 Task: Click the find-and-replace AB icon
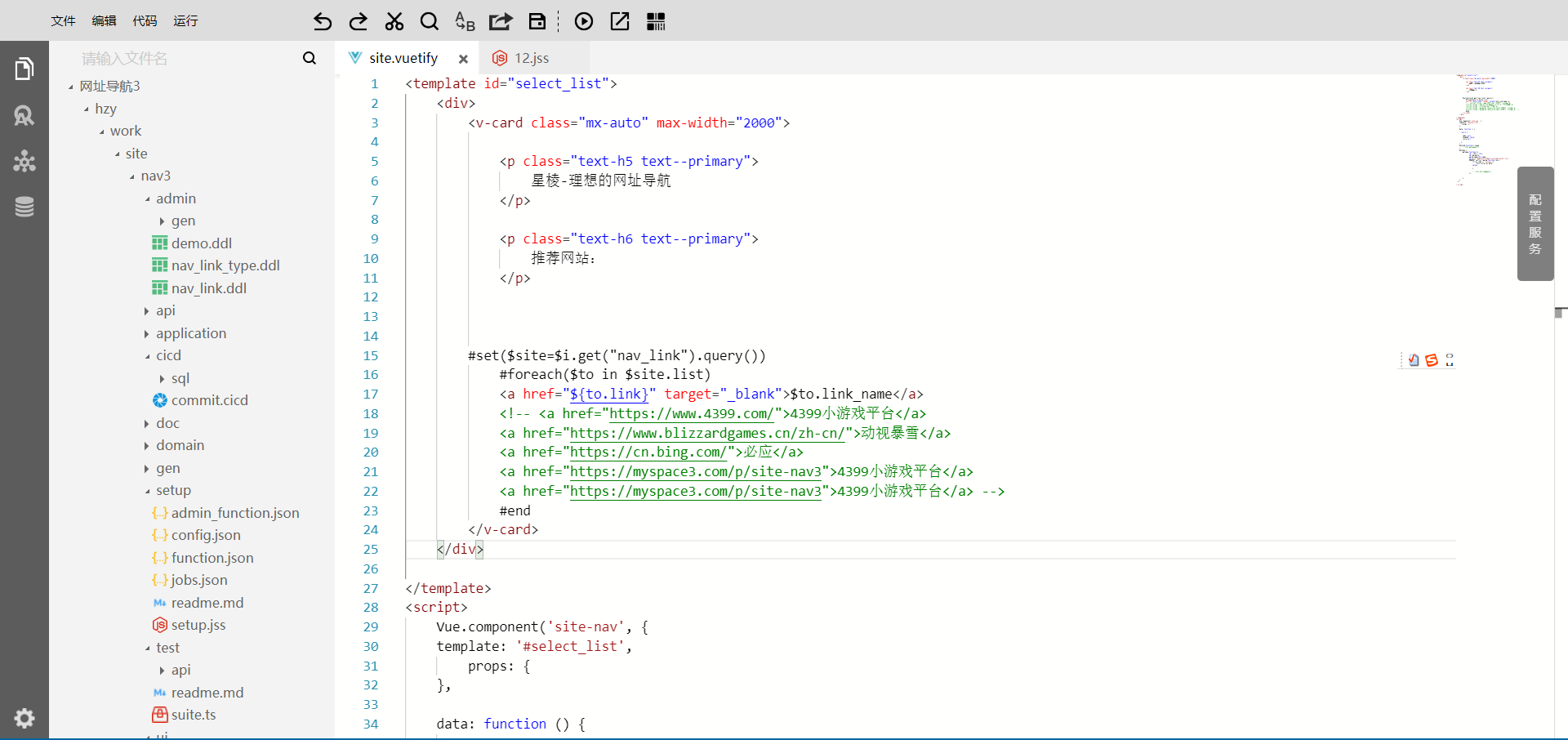[x=465, y=21]
